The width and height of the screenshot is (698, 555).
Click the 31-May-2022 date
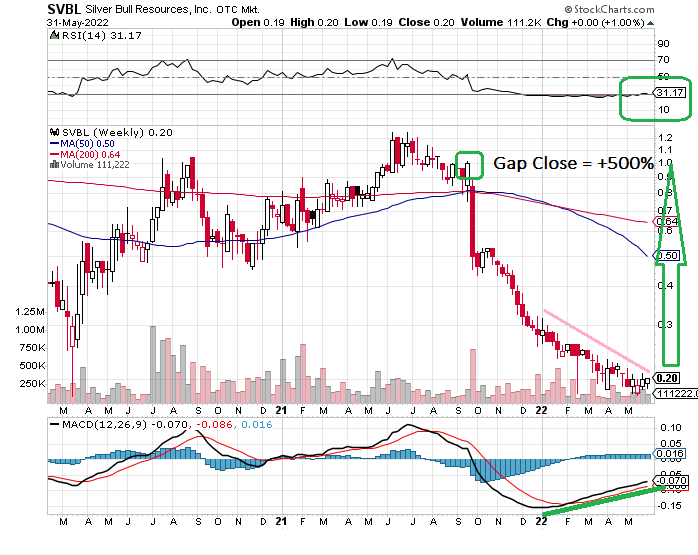tap(78, 23)
